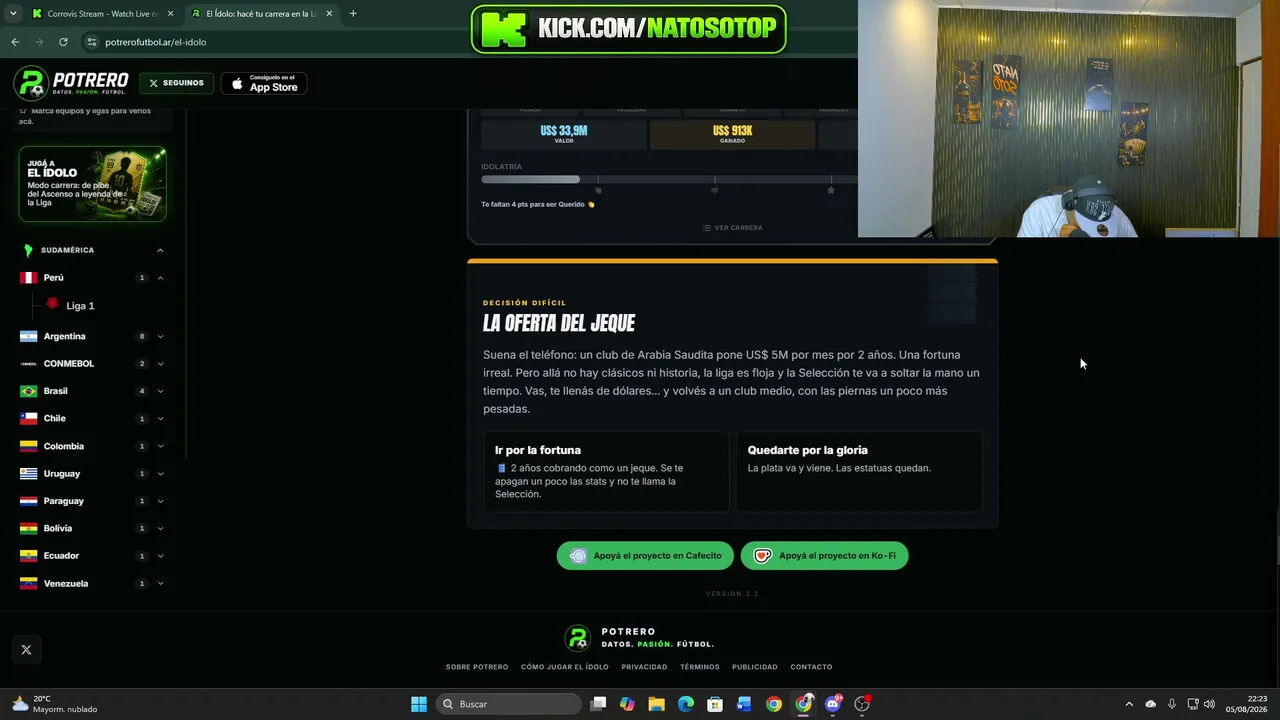The width and height of the screenshot is (1280, 720).
Task: Switch to the Corrovis Stream tab
Action: click(102, 14)
